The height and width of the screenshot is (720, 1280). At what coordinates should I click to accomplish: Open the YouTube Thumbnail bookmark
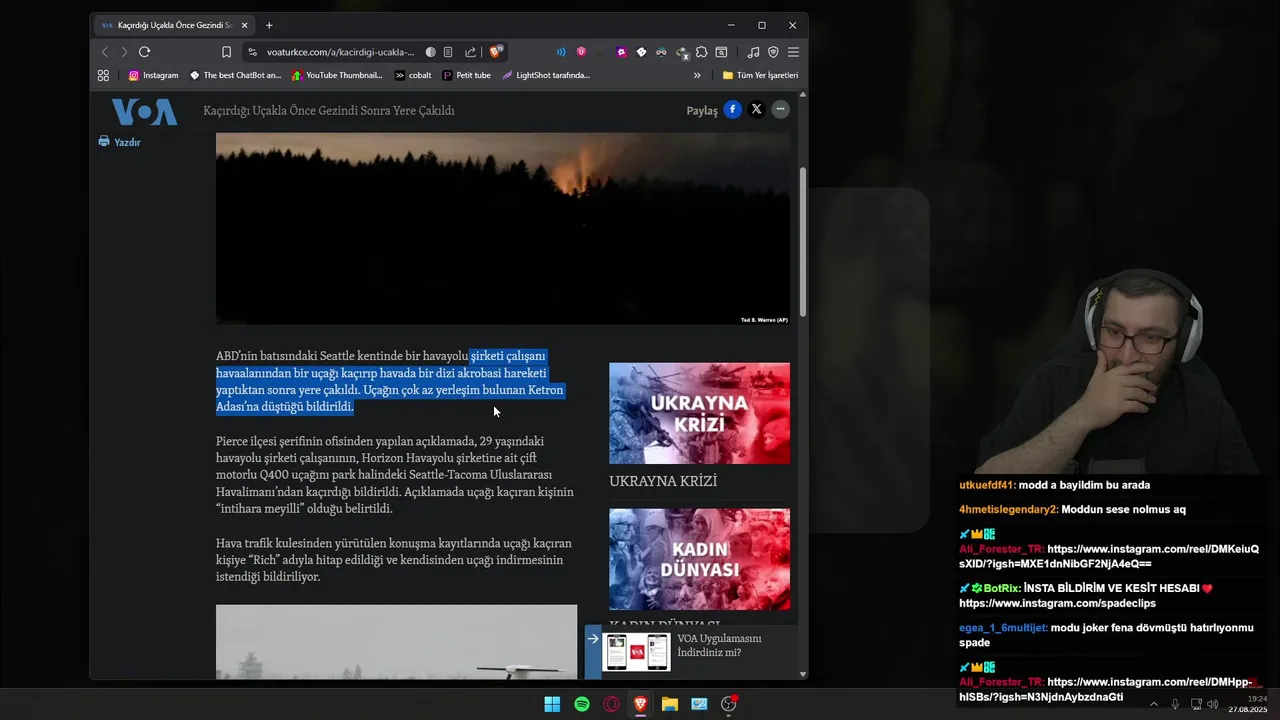pos(337,75)
